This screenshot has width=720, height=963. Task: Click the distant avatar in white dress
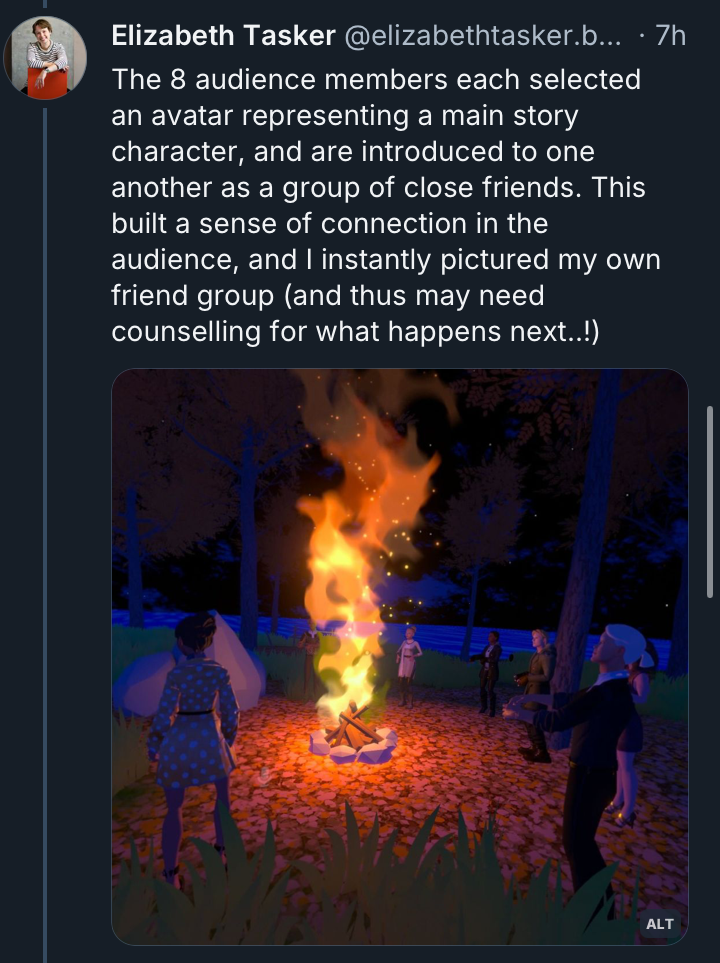point(408,660)
